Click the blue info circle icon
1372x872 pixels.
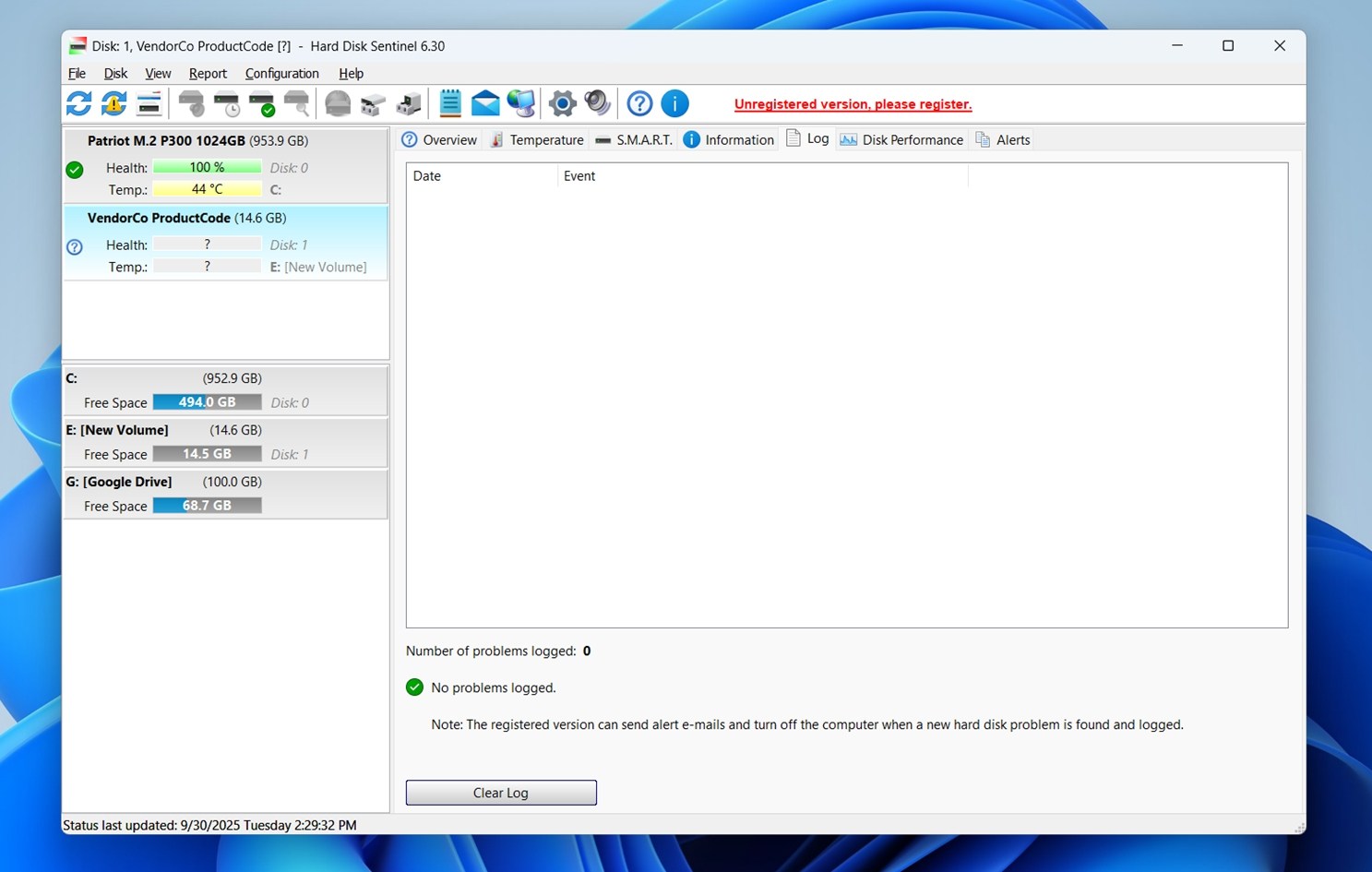pos(674,103)
